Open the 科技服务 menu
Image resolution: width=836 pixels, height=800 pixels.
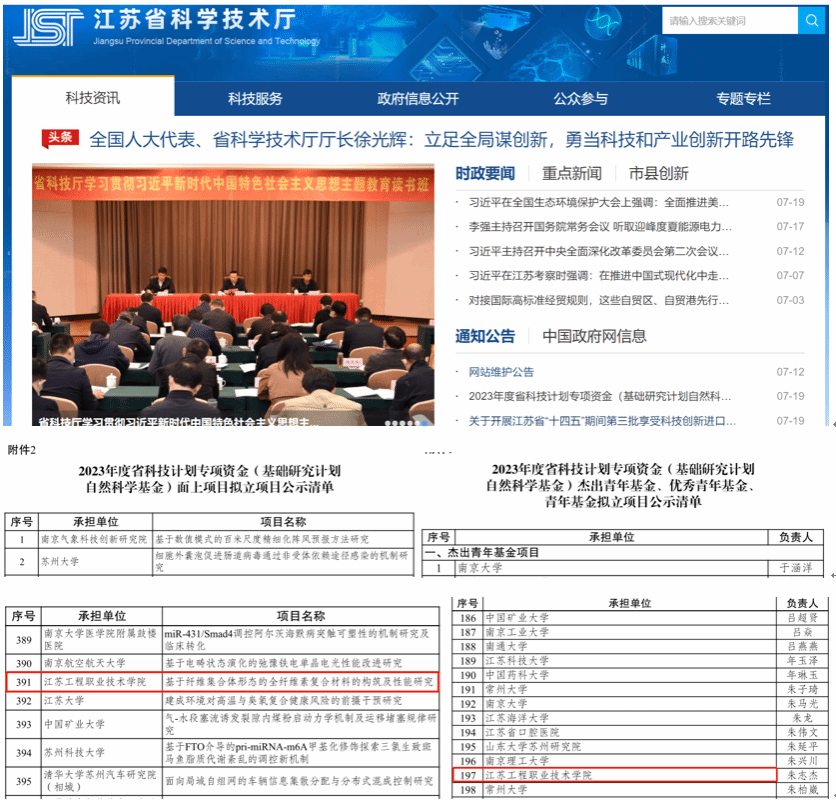[x=255, y=98]
